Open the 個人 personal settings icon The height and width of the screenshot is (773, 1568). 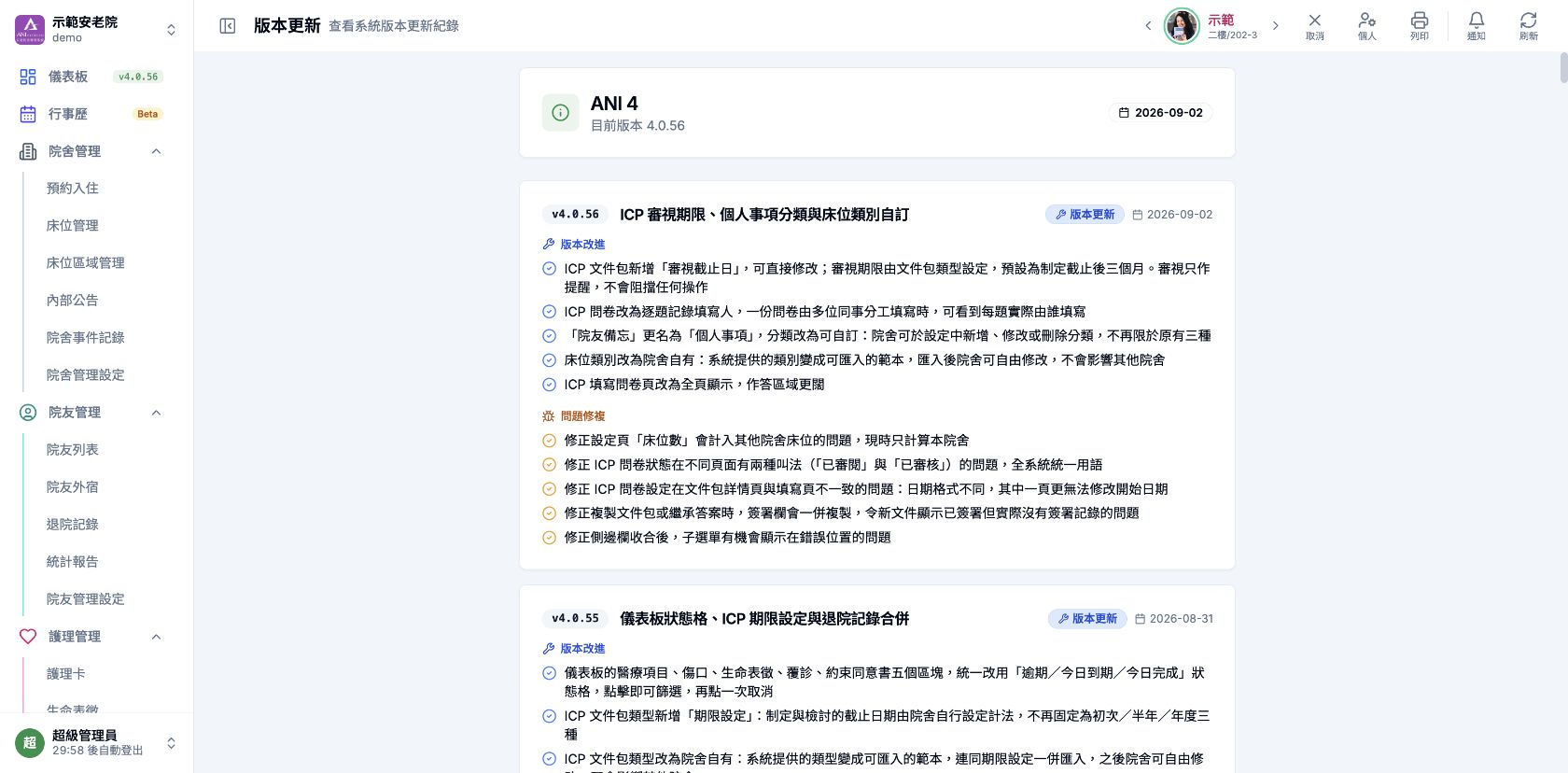[x=1366, y=26]
